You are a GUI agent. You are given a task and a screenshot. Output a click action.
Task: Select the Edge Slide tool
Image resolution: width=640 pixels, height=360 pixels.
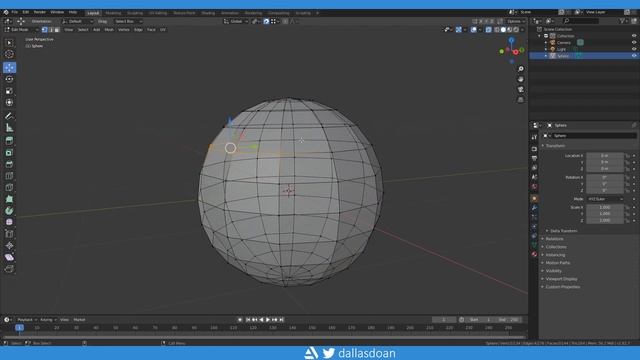(9, 234)
